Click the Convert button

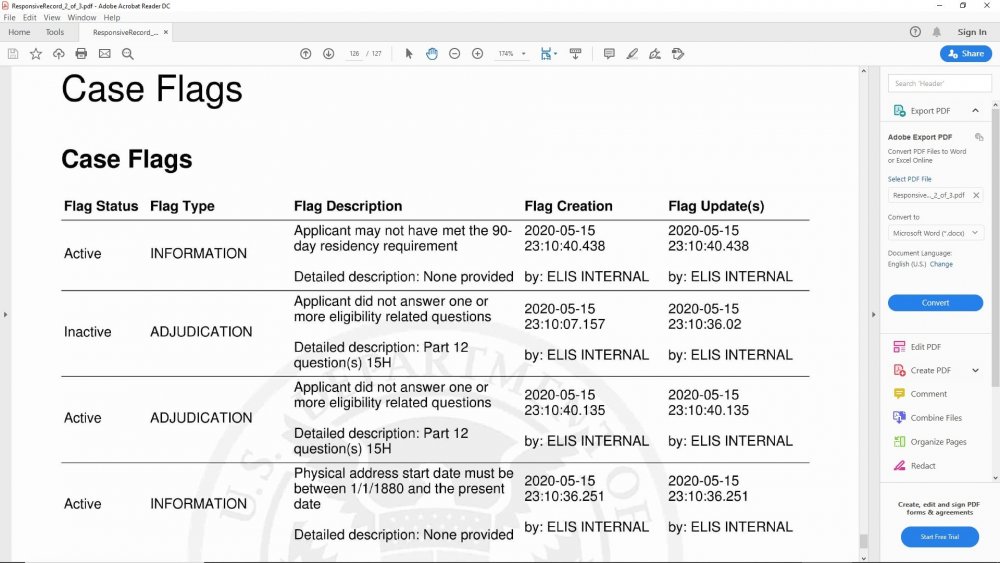coord(936,303)
